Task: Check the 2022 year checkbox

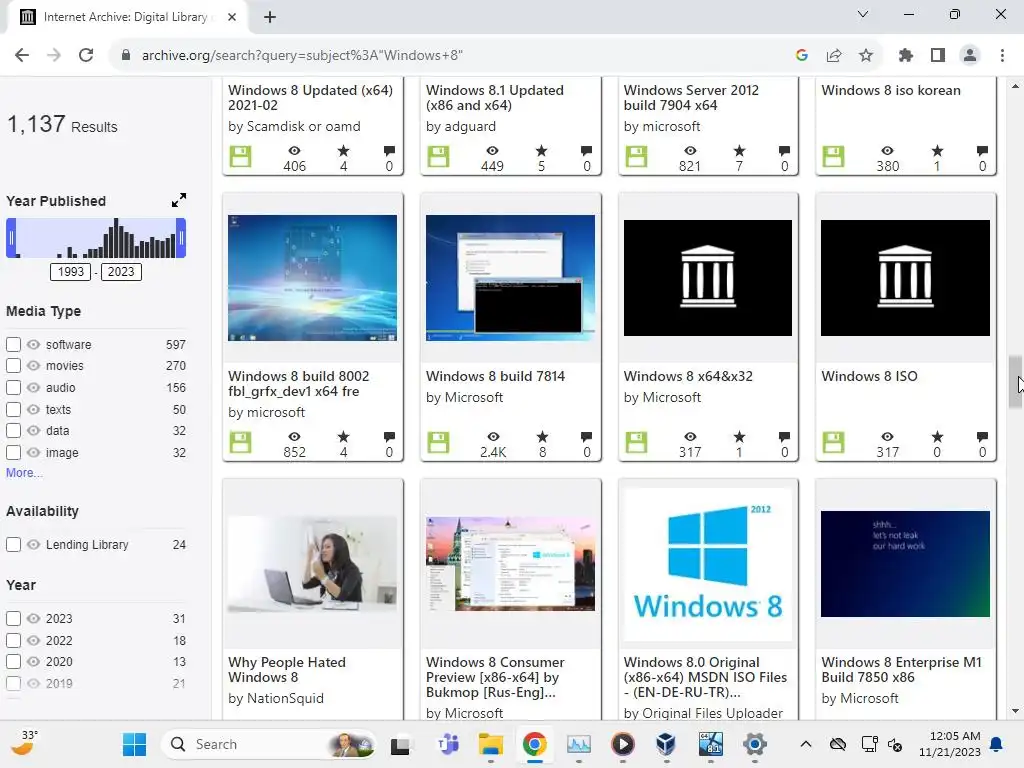Action: coord(13,641)
